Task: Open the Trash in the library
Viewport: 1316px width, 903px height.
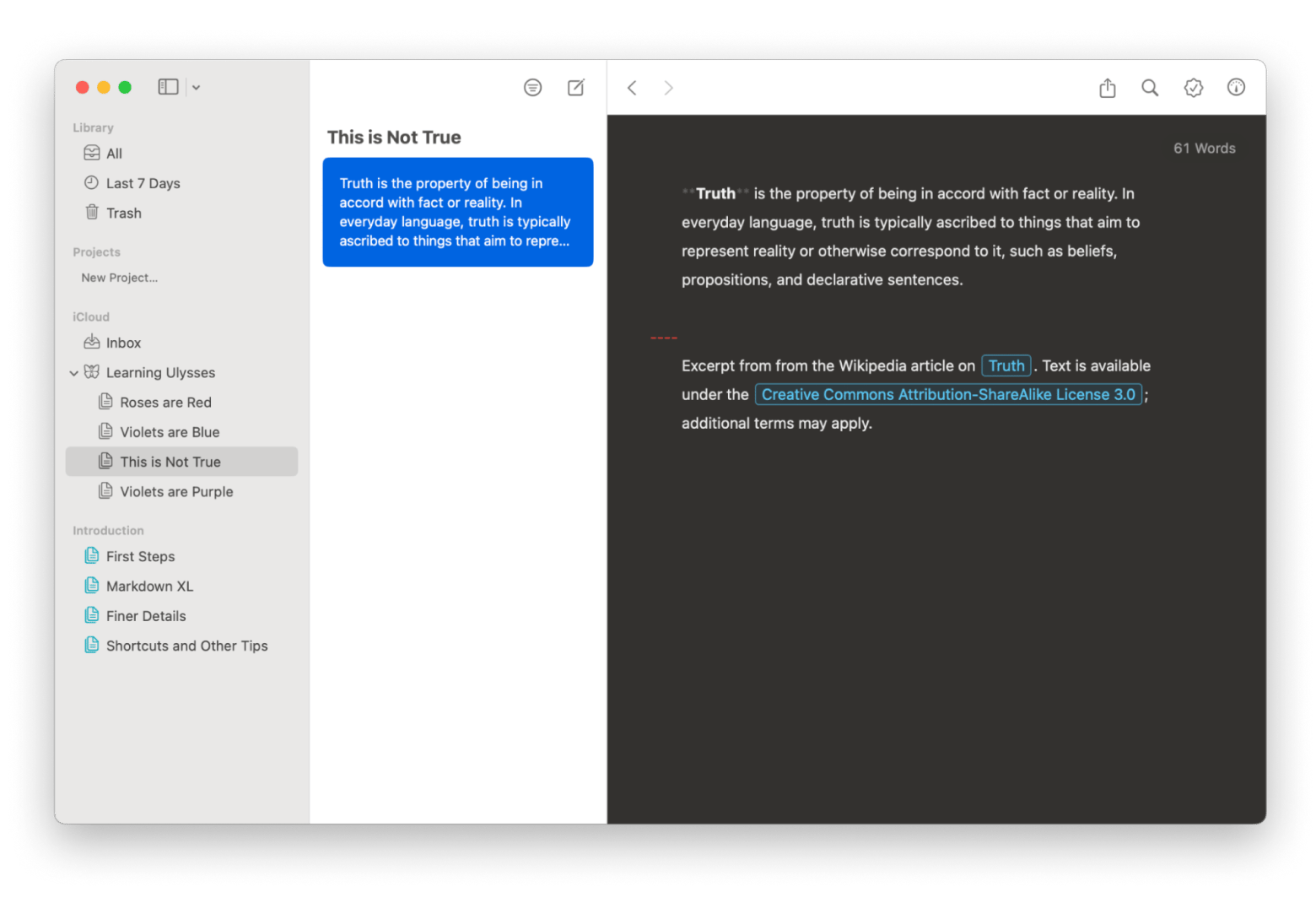Action: 123,214
